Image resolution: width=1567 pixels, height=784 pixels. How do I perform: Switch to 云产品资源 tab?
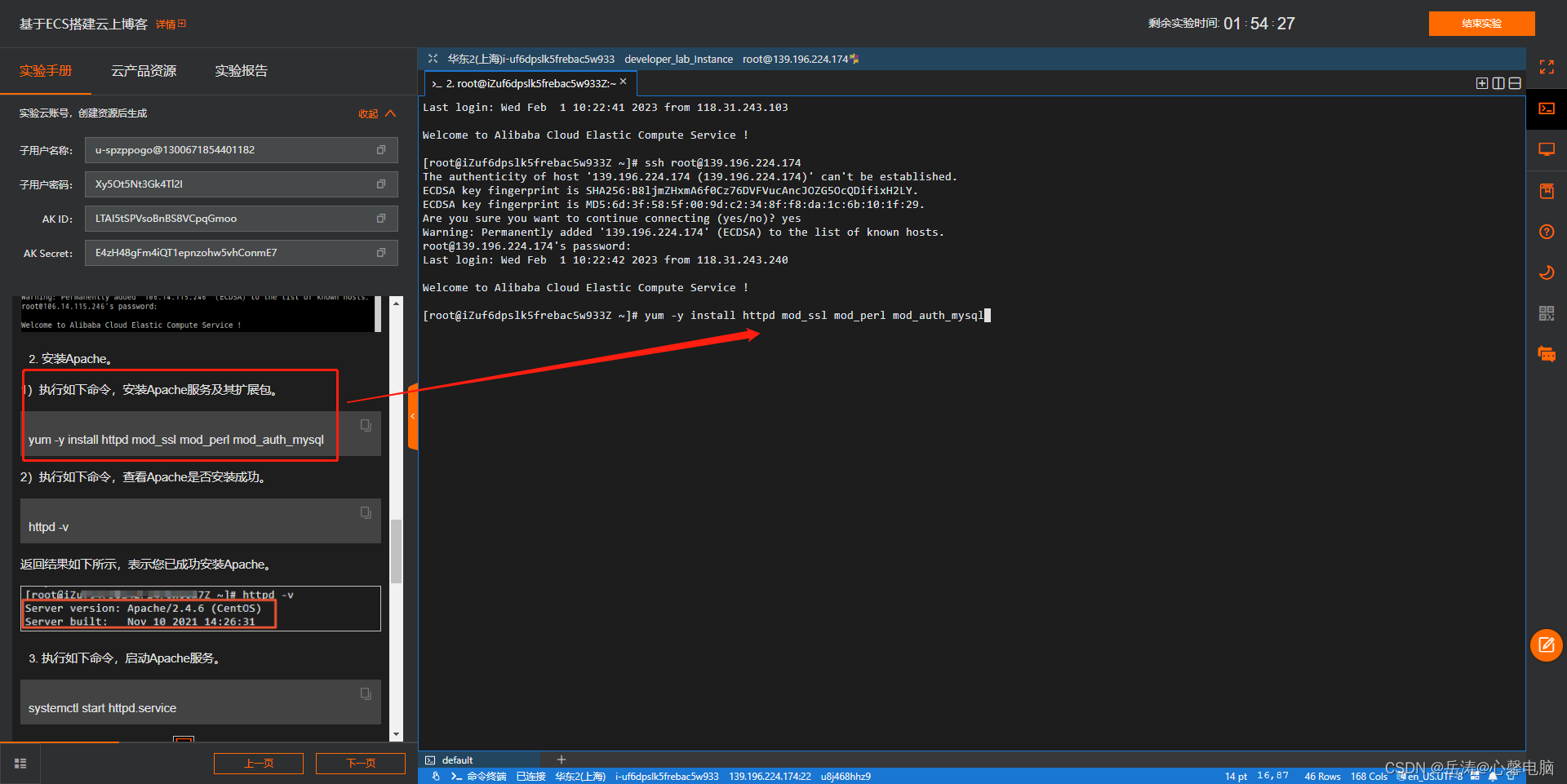point(144,71)
